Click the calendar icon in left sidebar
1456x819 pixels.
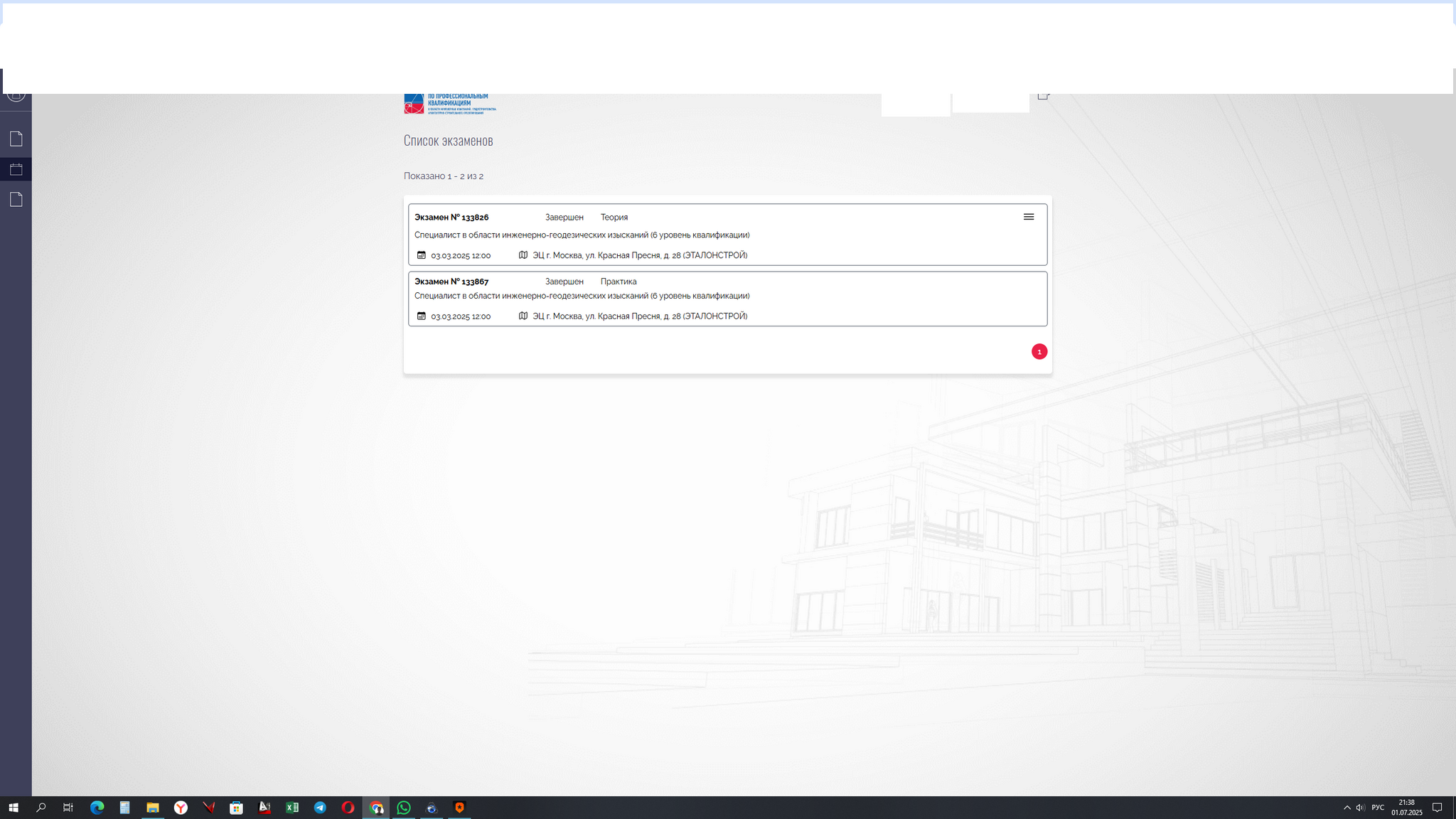(x=16, y=169)
